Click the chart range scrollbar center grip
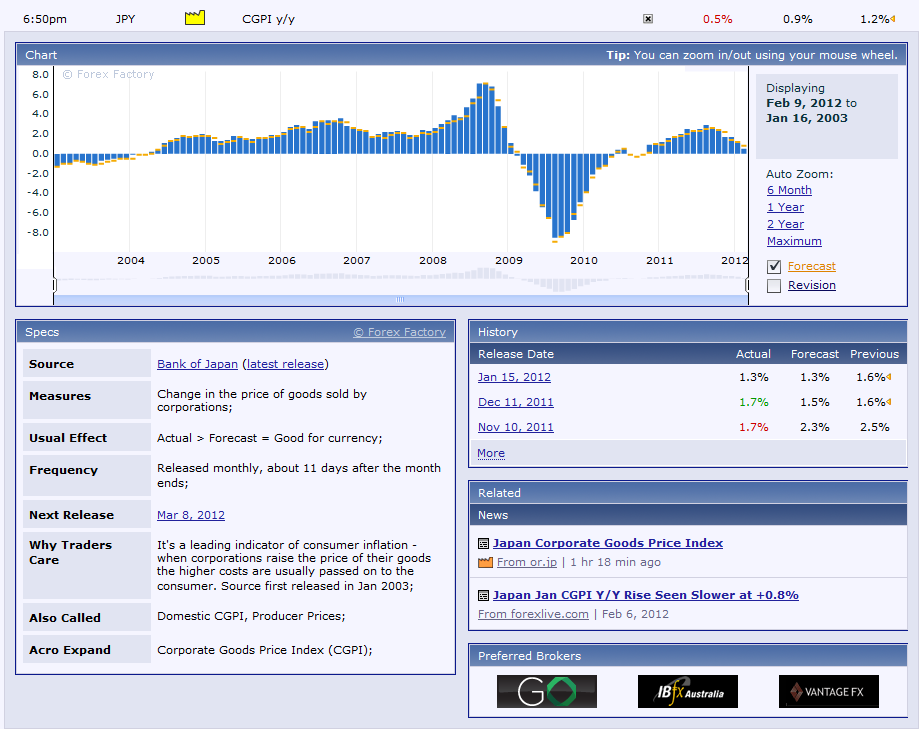This screenshot has width=919, height=729. (400, 299)
